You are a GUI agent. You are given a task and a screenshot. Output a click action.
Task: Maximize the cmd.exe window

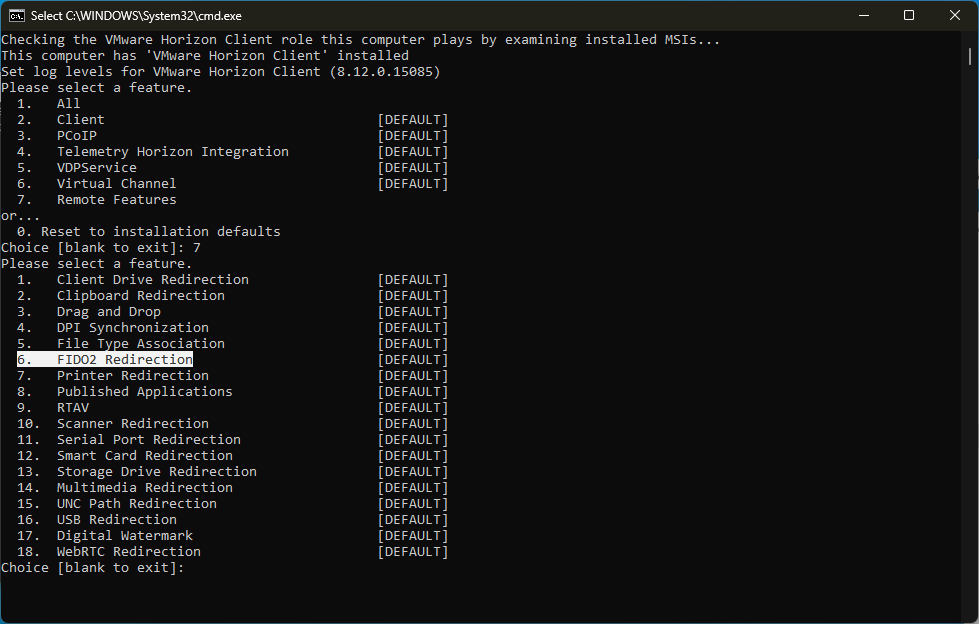point(909,16)
